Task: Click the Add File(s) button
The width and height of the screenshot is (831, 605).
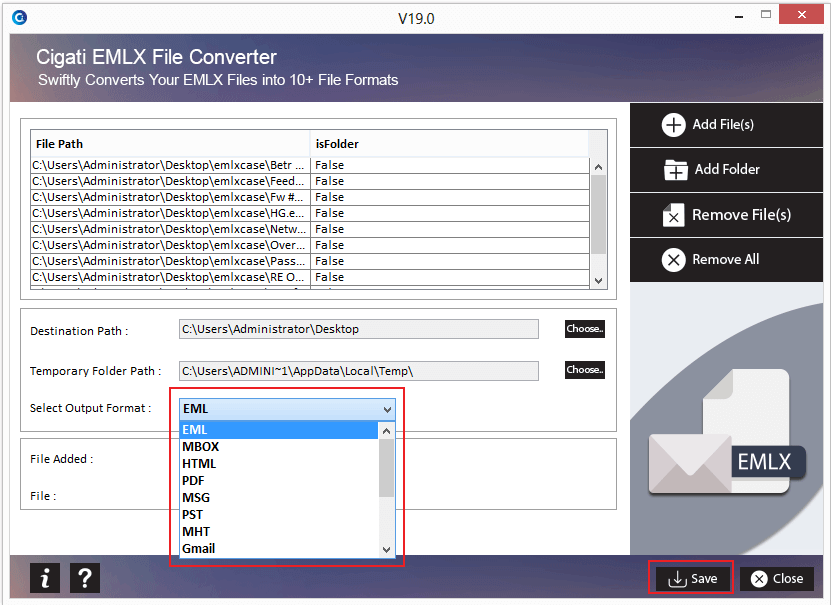Action: [x=726, y=125]
